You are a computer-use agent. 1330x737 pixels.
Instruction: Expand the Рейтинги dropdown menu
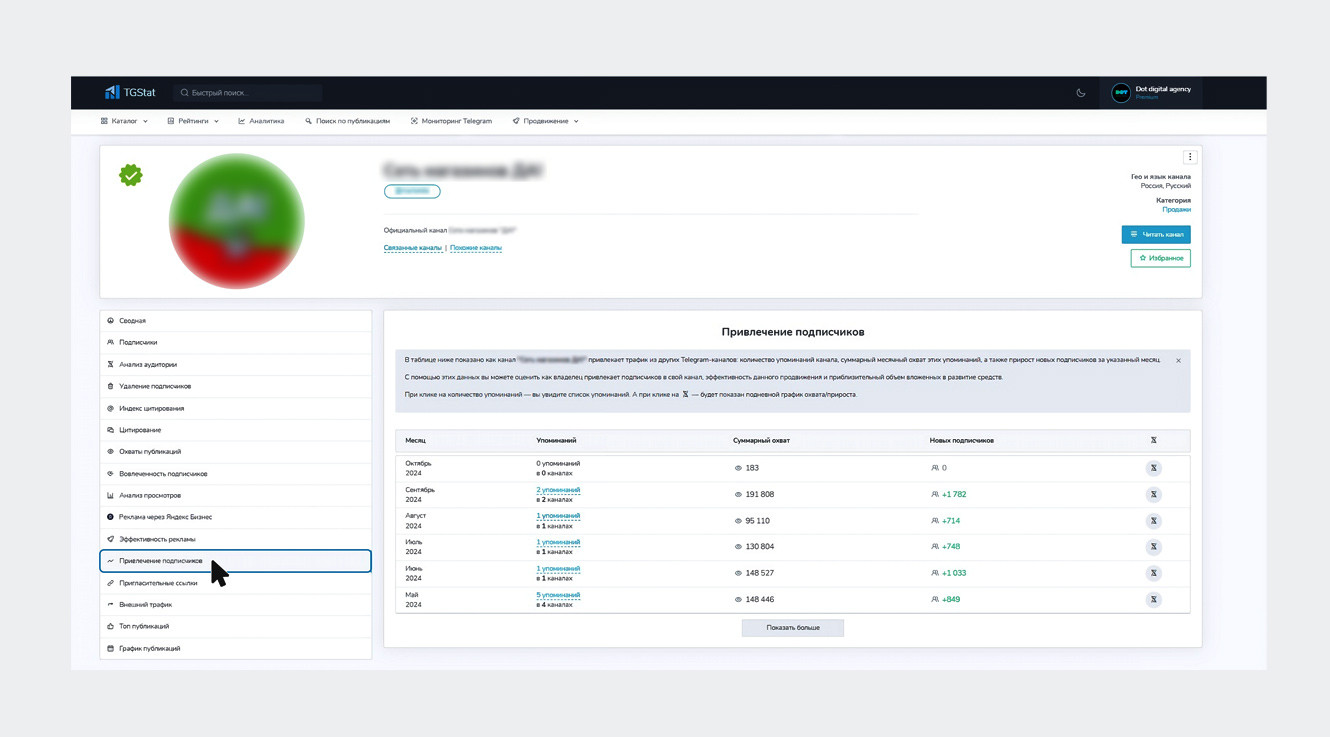click(x=193, y=121)
